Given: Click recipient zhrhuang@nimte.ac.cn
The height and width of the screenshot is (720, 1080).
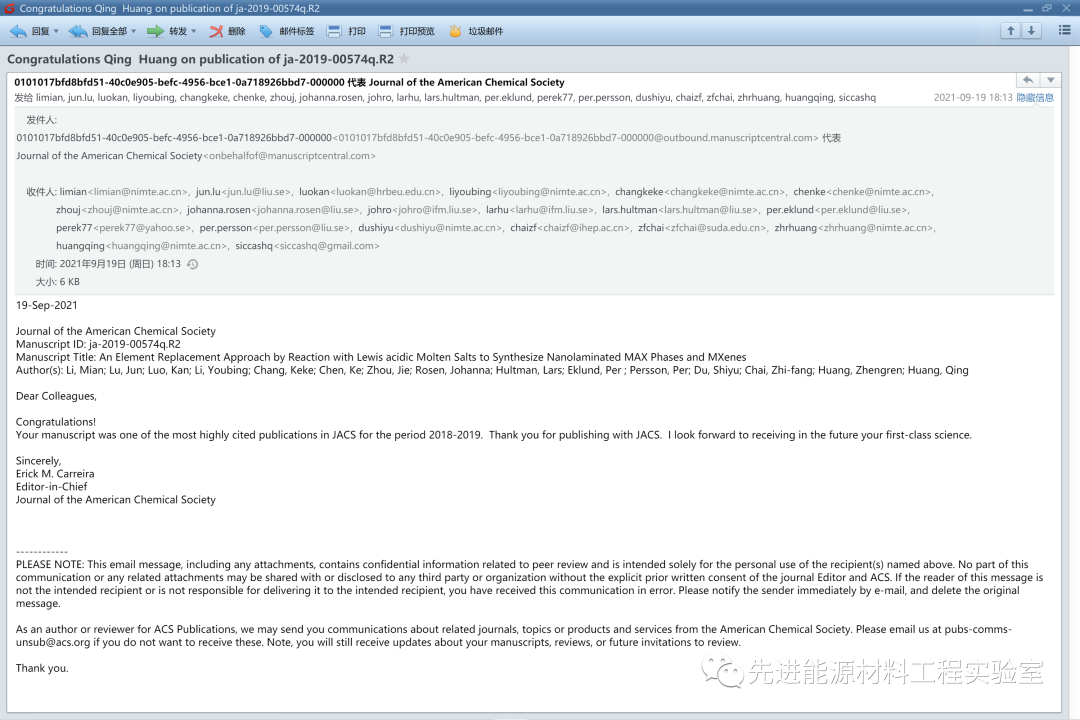Looking at the screenshot, I should click(875, 227).
